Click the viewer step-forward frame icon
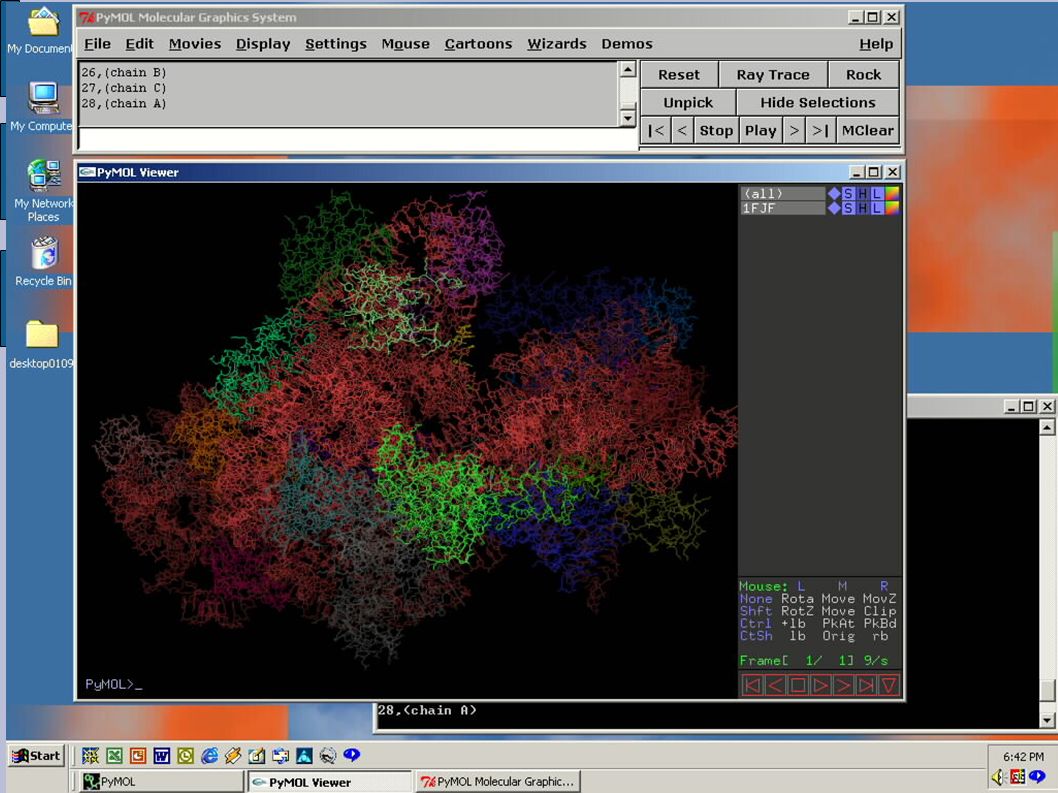1058x793 pixels. (843, 686)
